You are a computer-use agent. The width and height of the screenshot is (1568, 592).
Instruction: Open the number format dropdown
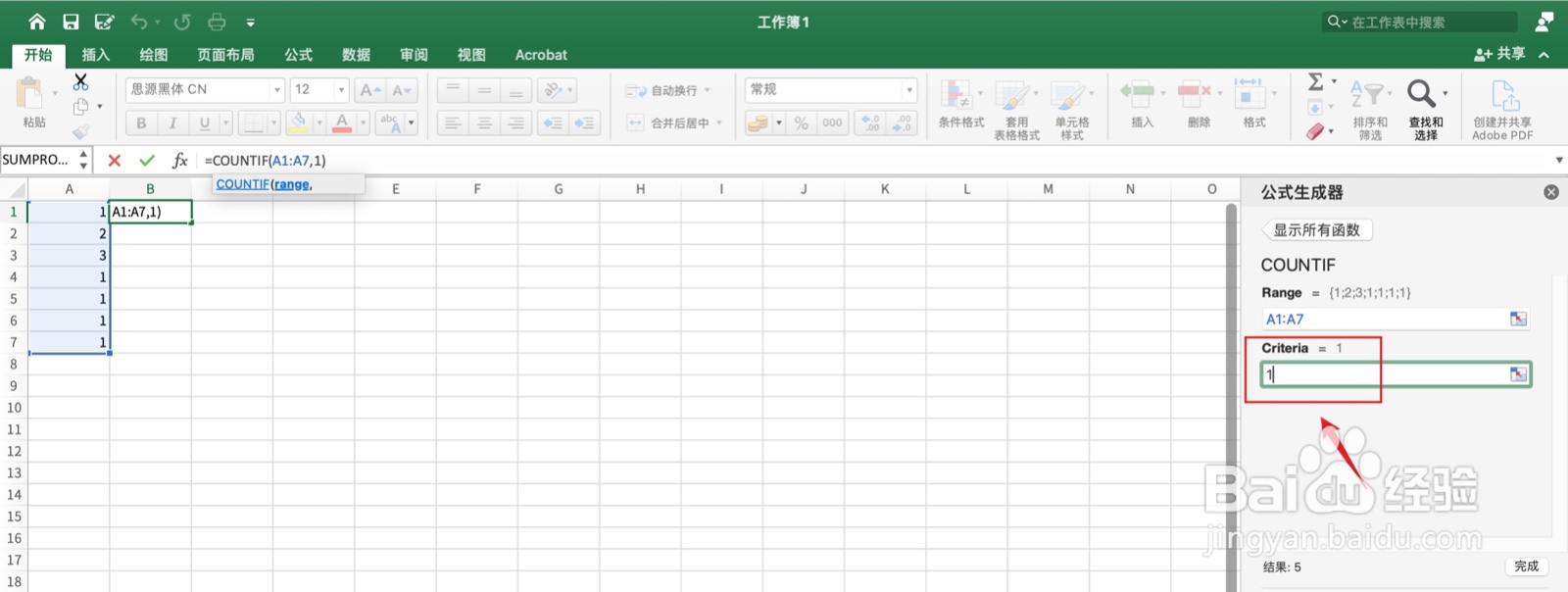[909, 90]
